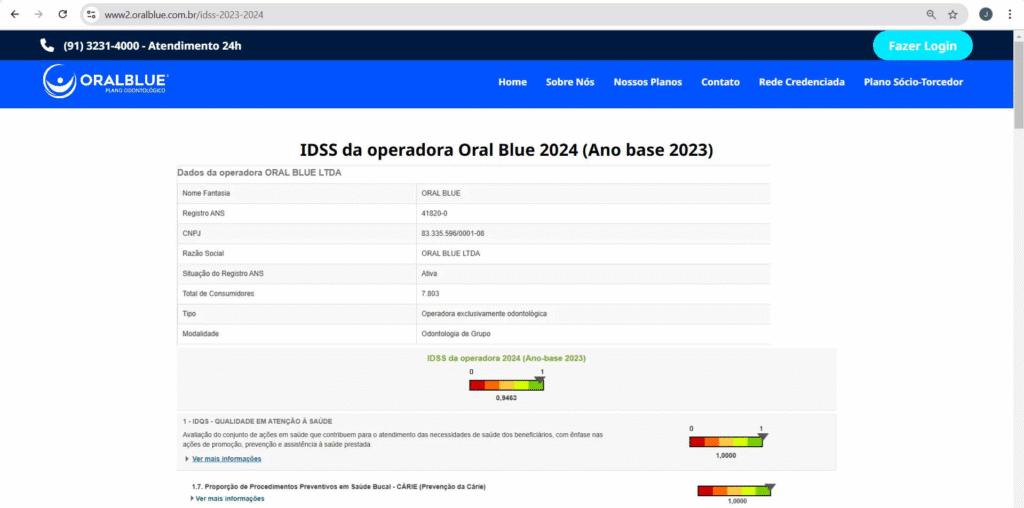This screenshot has width=1024, height=508.
Task: Expand 'Ver mais informações' under item 1.7
Action: (229, 498)
